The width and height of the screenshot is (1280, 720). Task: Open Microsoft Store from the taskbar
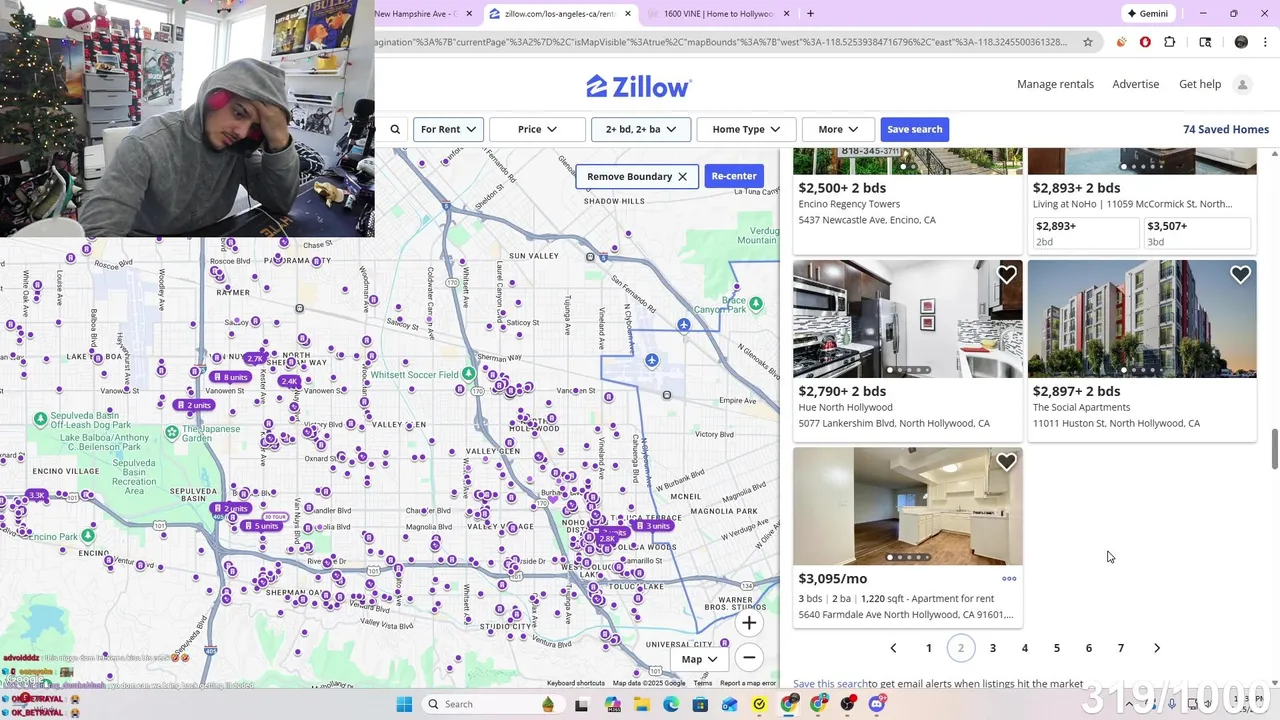tap(700, 704)
